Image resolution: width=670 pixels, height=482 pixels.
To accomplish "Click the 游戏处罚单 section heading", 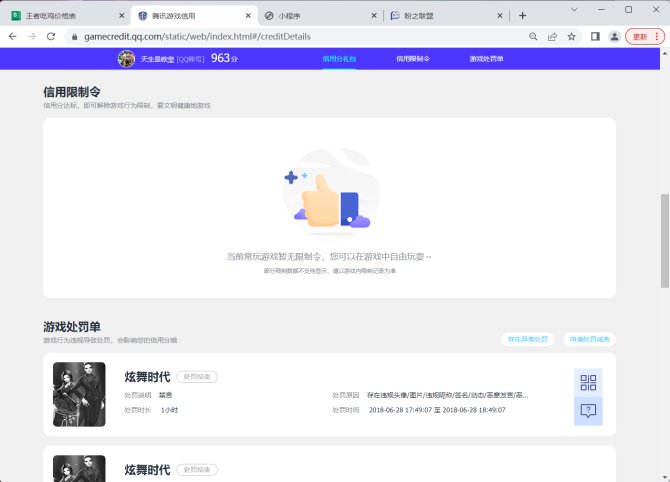I will coord(72,327).
